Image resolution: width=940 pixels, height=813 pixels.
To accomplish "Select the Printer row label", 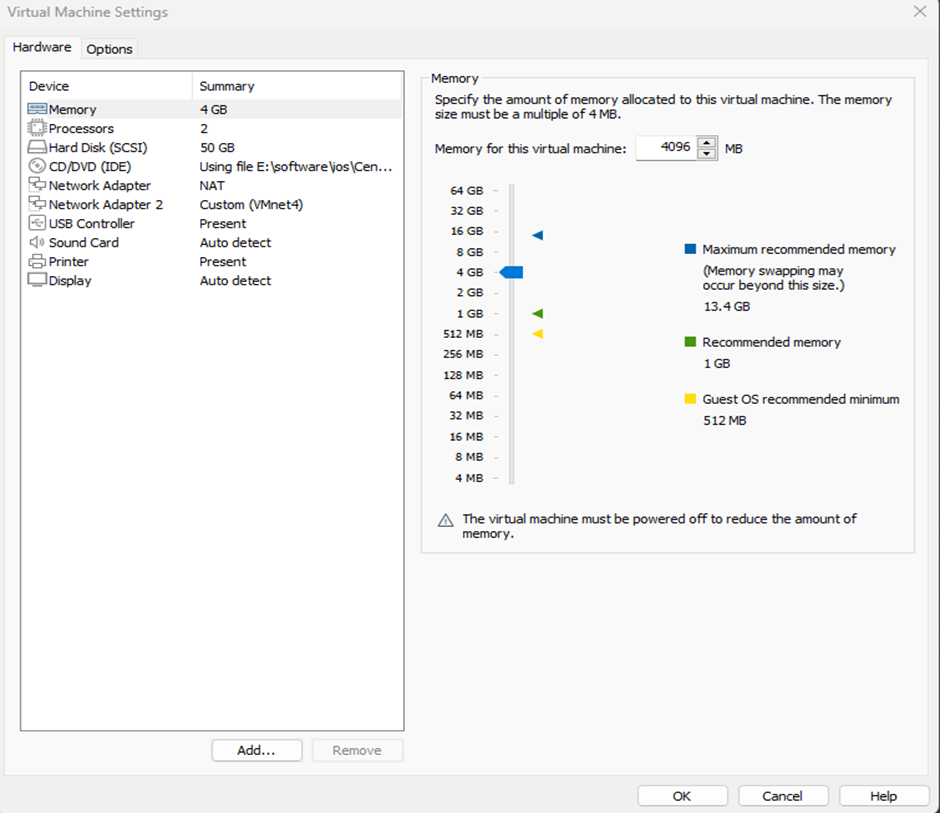I will [x=68, y=262].
